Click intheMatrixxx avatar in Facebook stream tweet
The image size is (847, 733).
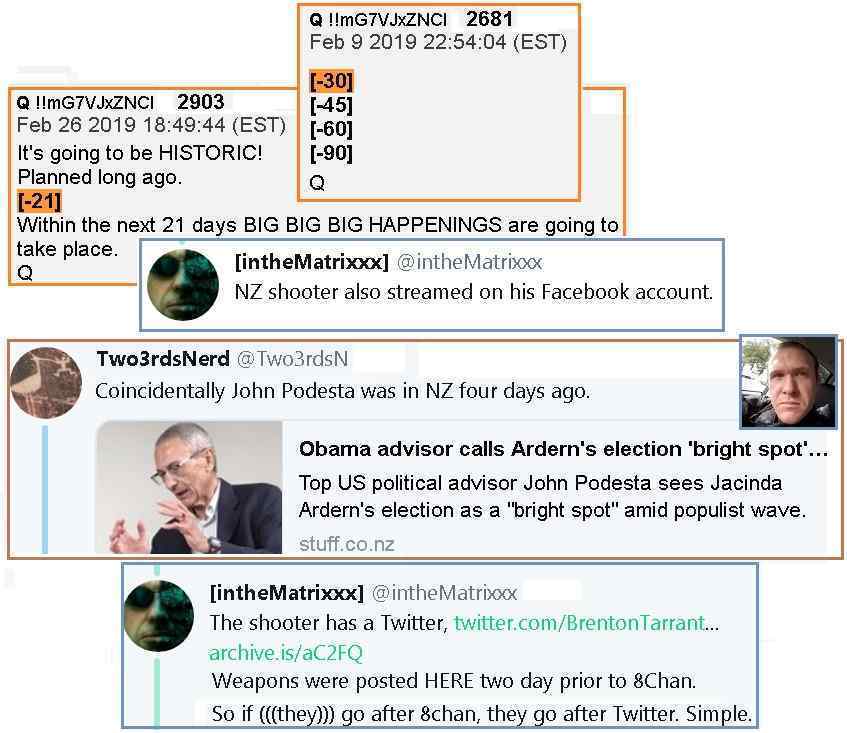click(183, 285)
